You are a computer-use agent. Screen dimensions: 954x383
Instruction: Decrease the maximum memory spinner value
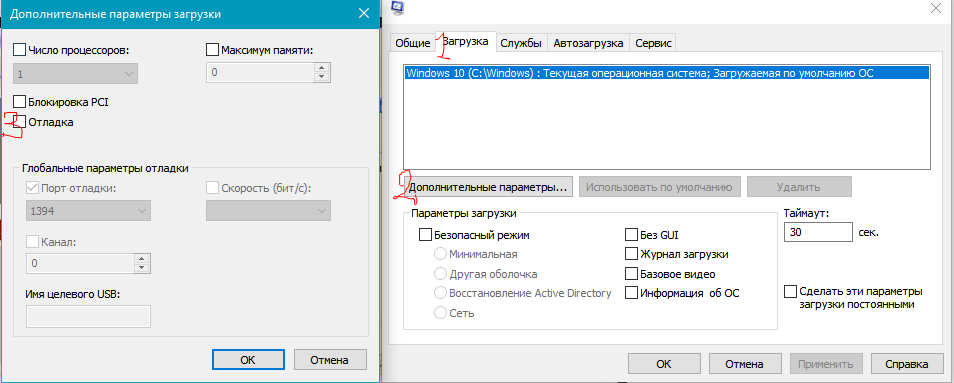coord(323,78)
